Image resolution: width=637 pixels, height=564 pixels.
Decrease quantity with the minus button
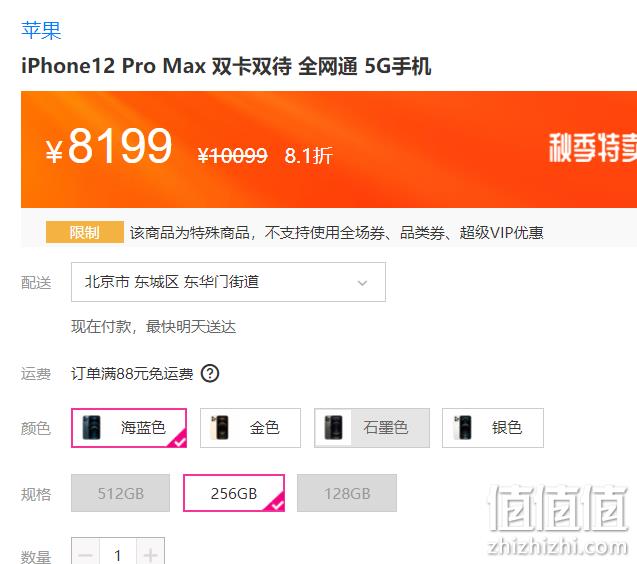coord(85,554)
